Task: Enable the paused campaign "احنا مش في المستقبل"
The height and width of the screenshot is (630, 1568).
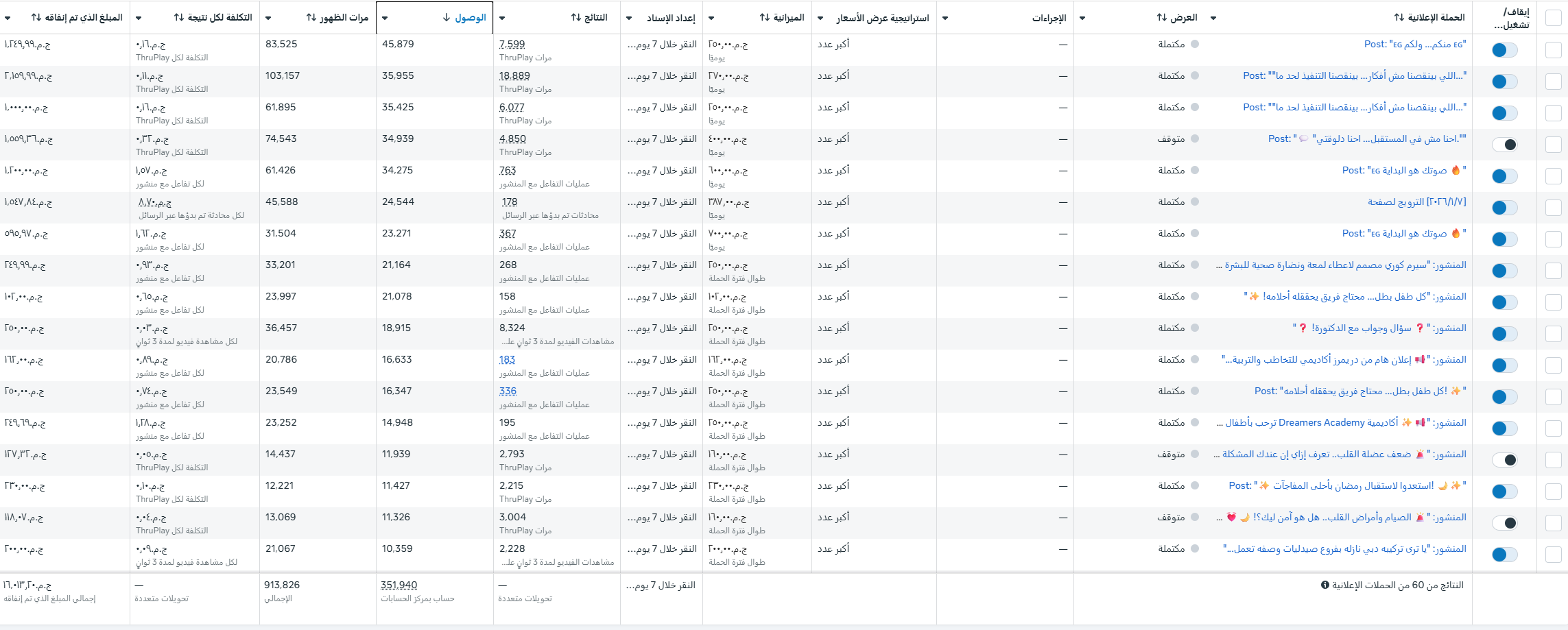Action: [x=1505, y=145]
